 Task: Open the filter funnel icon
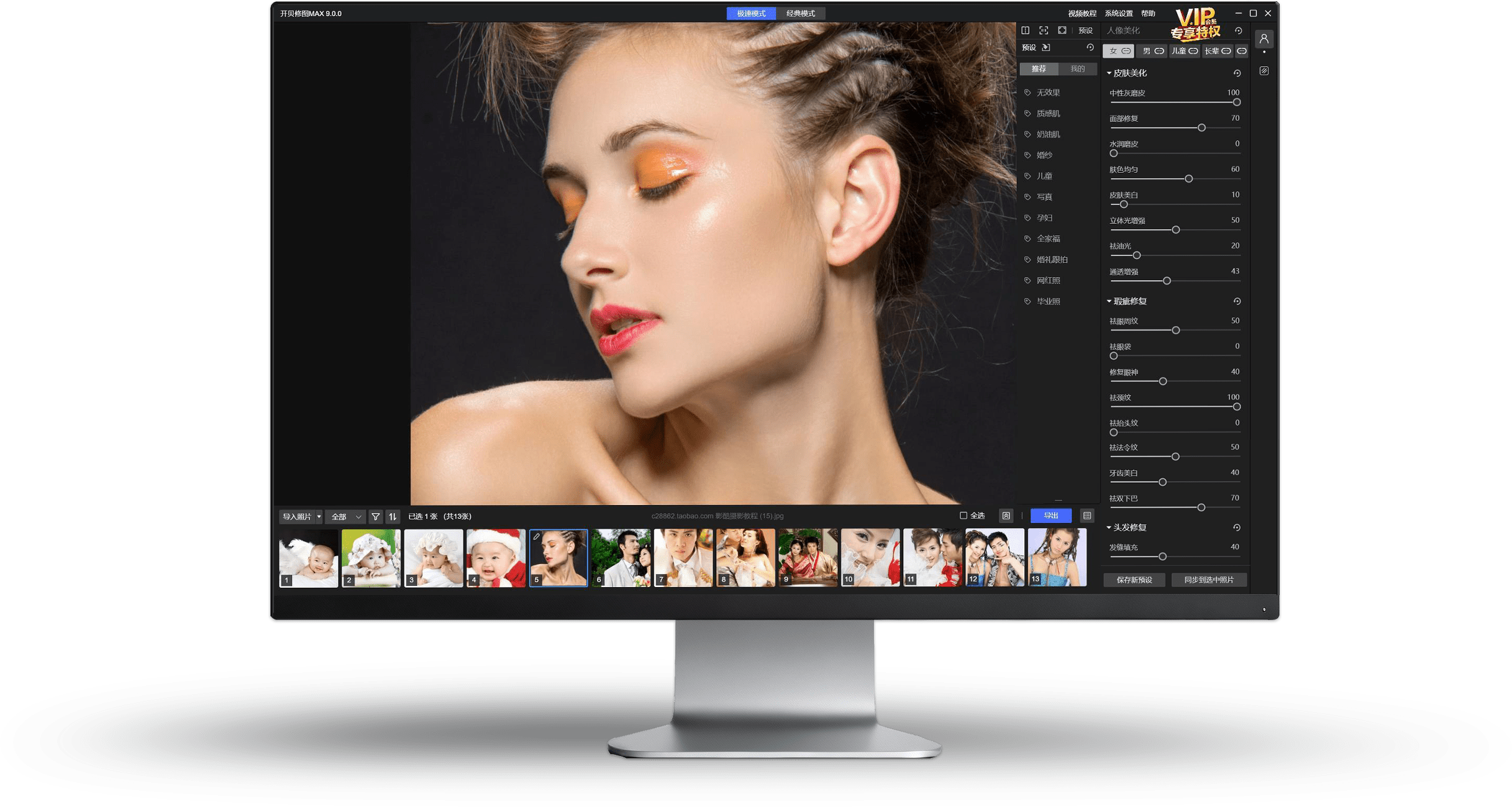[375, 516]
